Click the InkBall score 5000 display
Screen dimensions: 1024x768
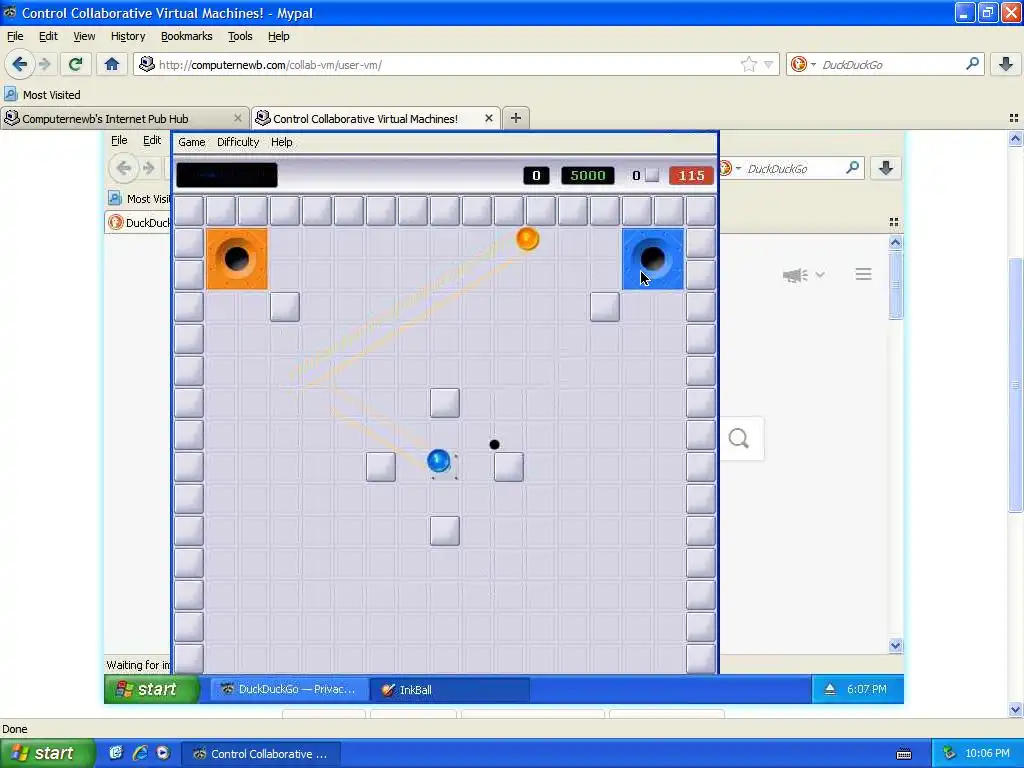pos(588,175)
